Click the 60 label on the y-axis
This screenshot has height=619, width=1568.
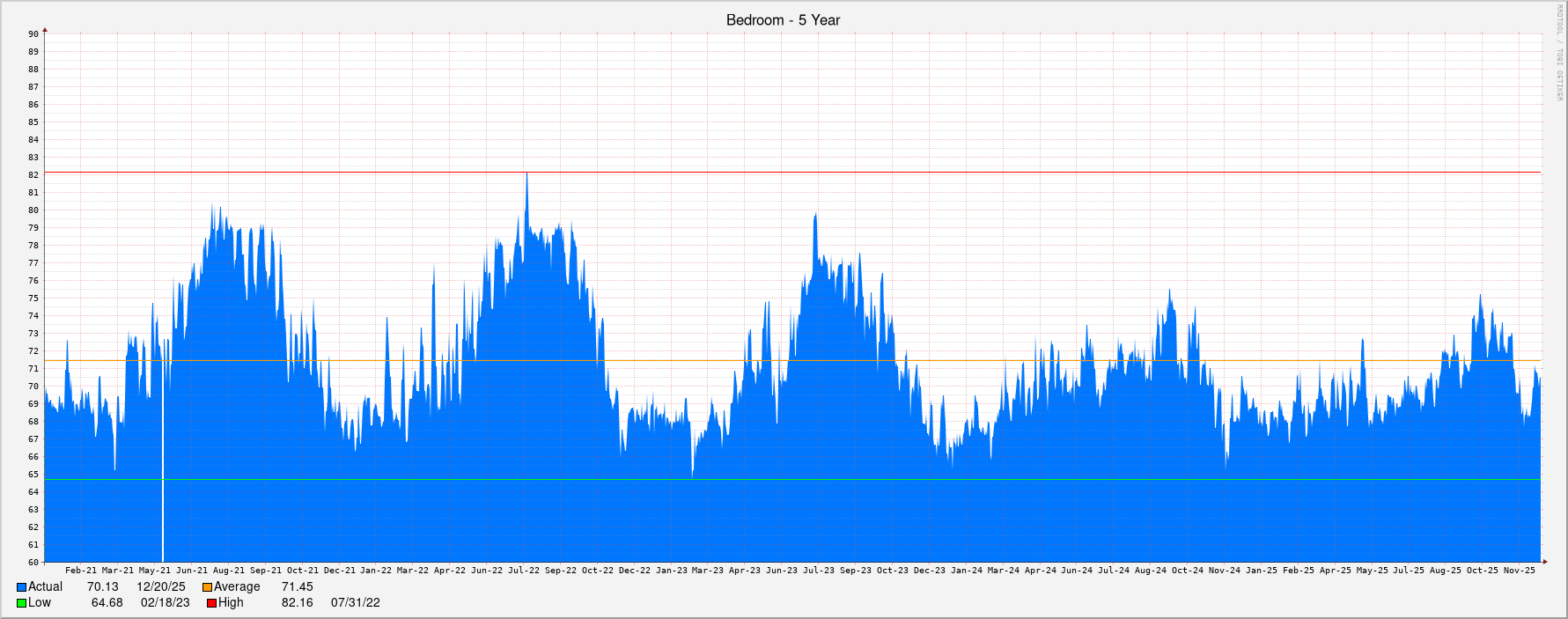[x=33, y=562]
